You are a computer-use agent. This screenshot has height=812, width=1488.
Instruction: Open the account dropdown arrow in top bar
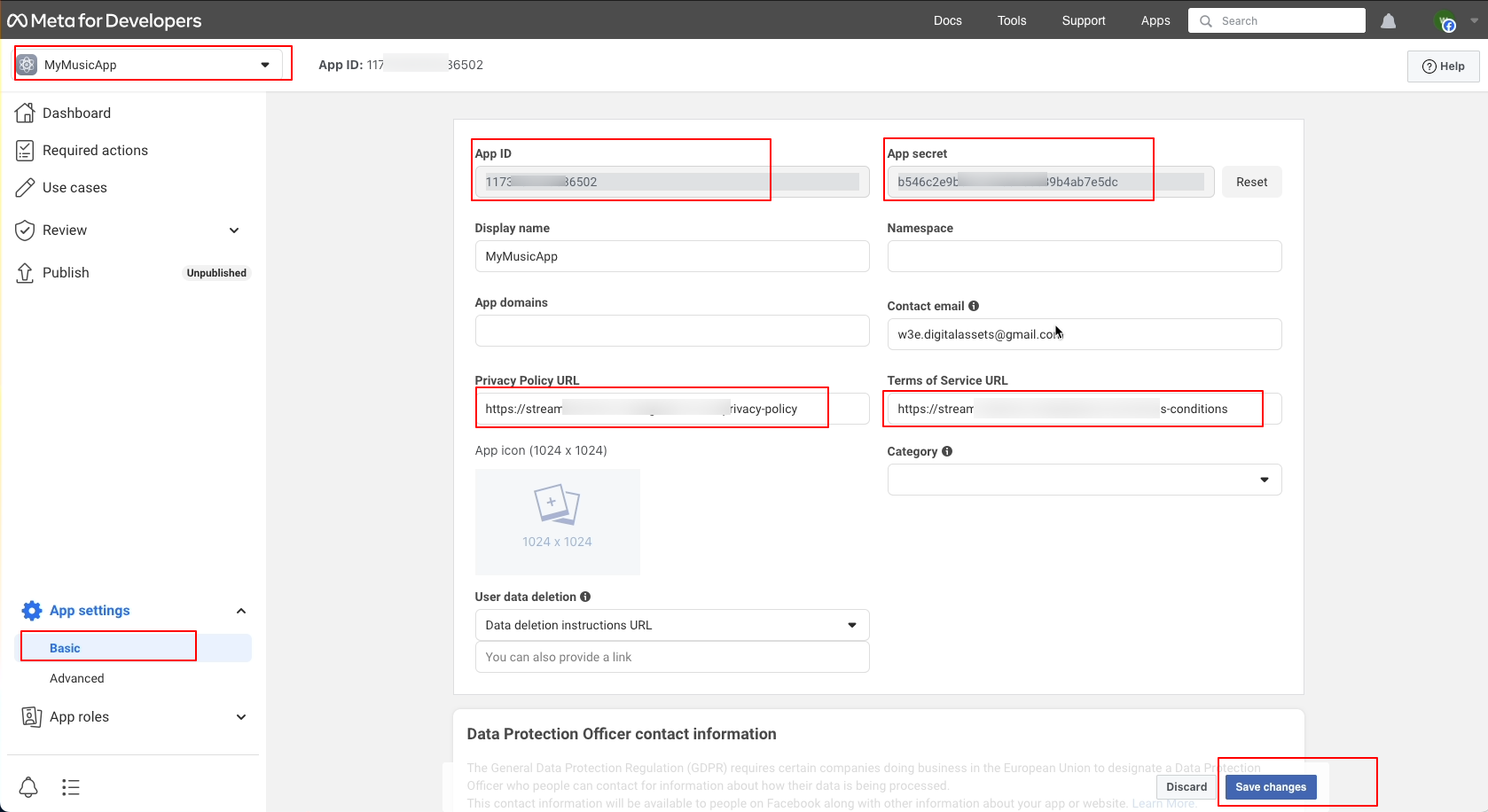tap(1474, 20)
